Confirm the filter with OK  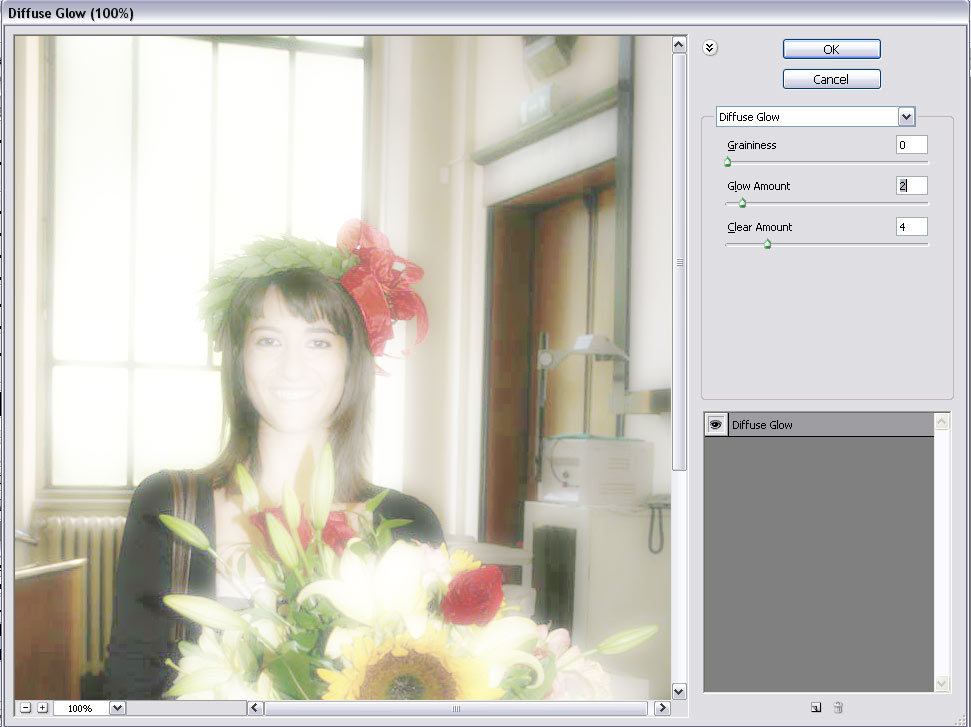831,50
